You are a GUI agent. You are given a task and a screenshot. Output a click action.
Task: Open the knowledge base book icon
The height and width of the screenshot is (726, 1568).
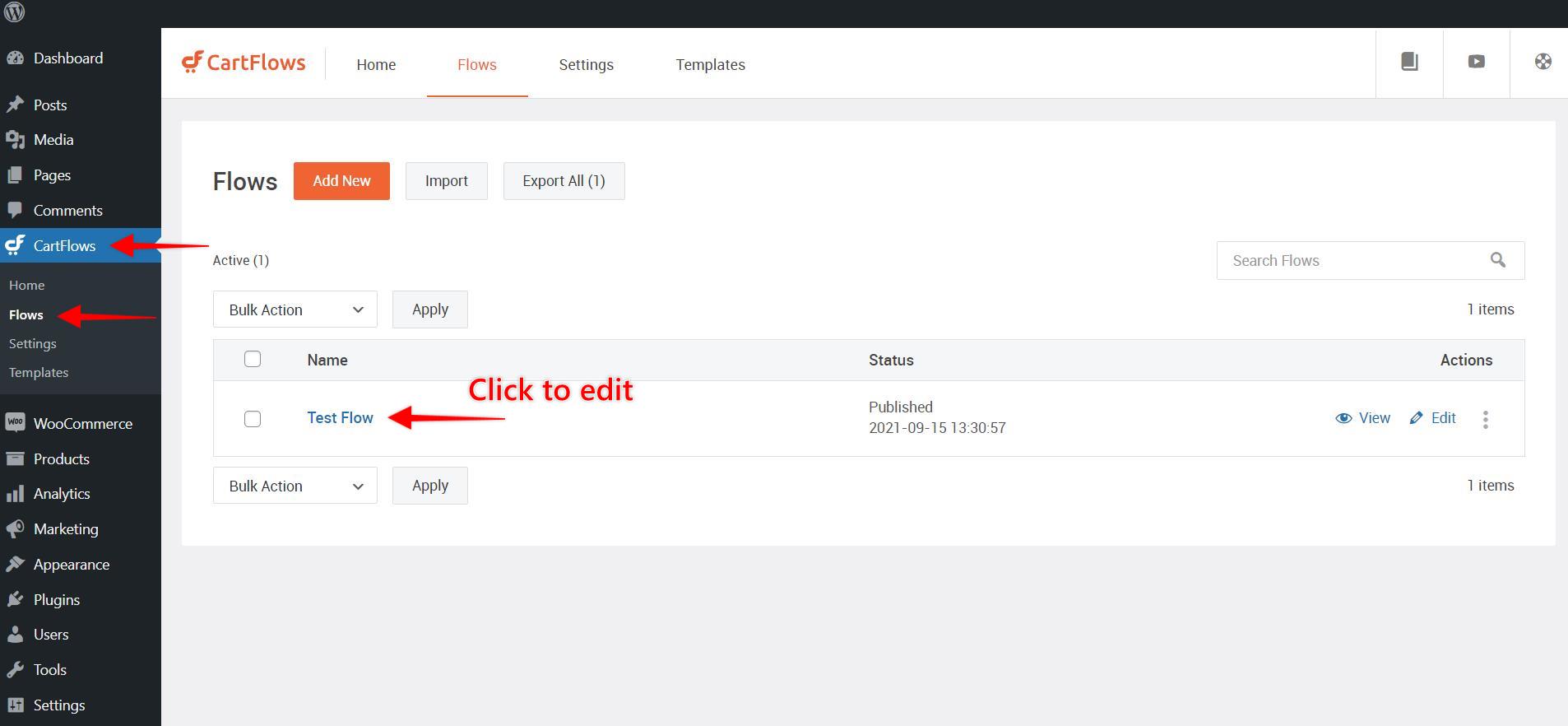point(1409,62)
